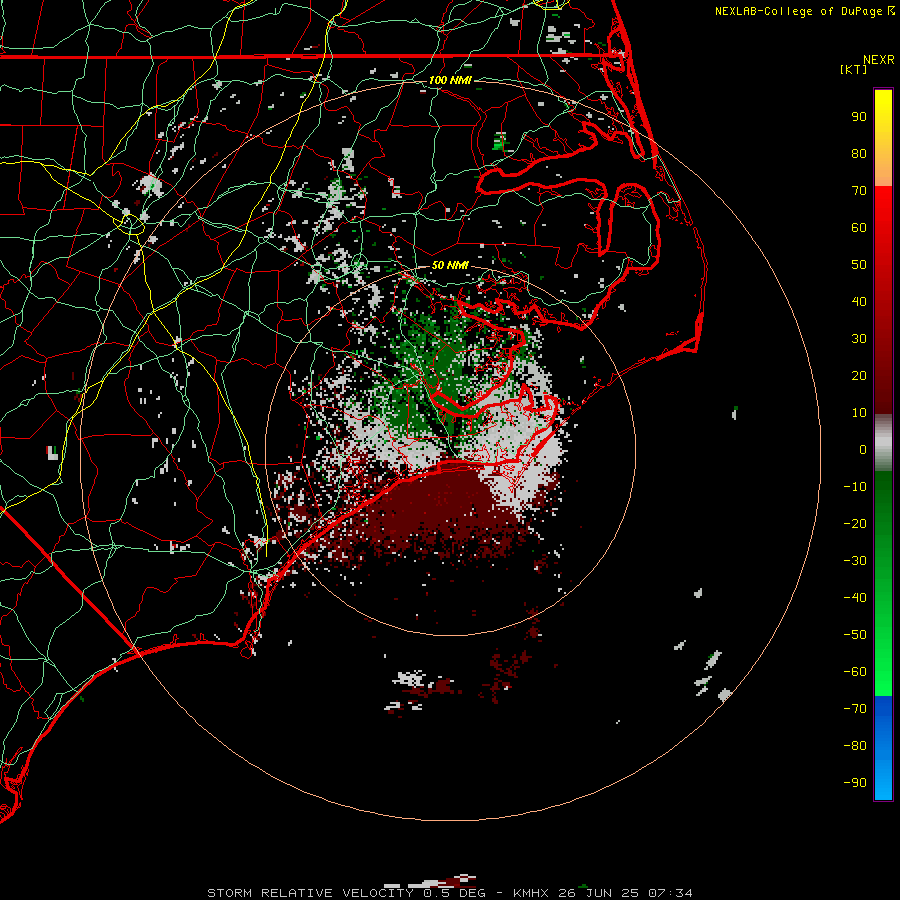Viewport: 900px width, 900px height.
Task: Click the 40 value on velocity scale
Action: [859, 302]
